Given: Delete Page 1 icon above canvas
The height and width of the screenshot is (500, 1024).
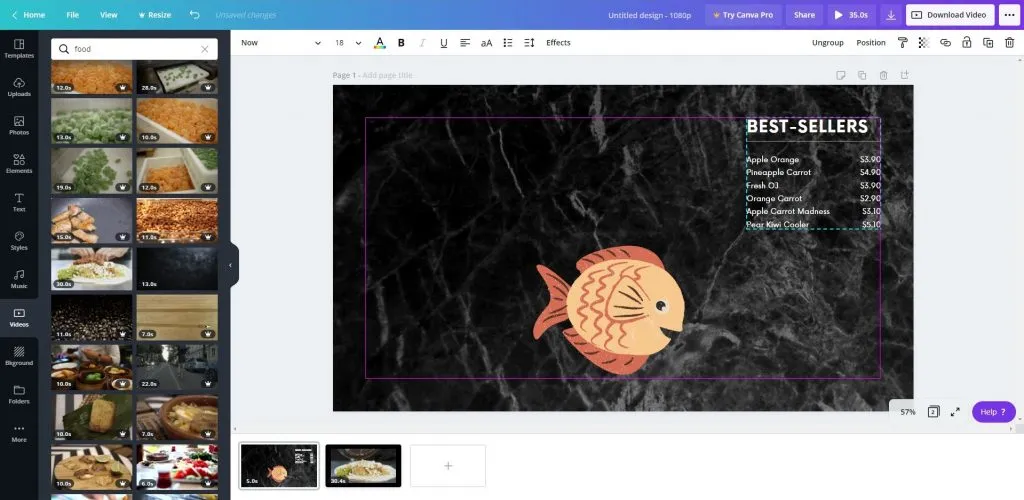Looking at the screenshot, I should (x=883, y=75).
